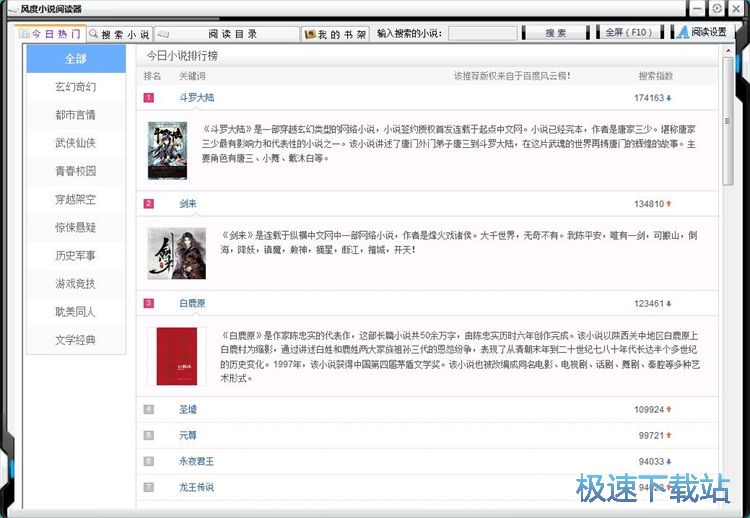
Task: Switch to the 今日热门 tab
Action: (50, 33)
